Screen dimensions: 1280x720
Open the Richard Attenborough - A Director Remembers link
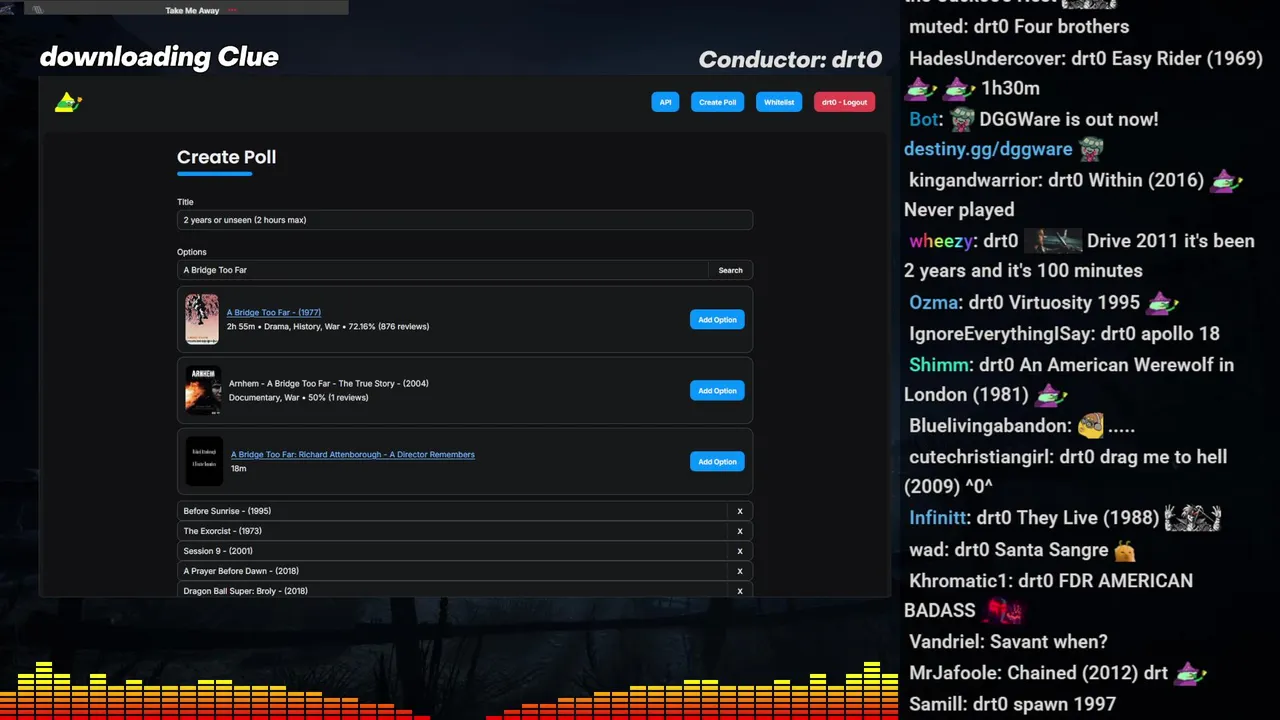[x=353, y=454]
